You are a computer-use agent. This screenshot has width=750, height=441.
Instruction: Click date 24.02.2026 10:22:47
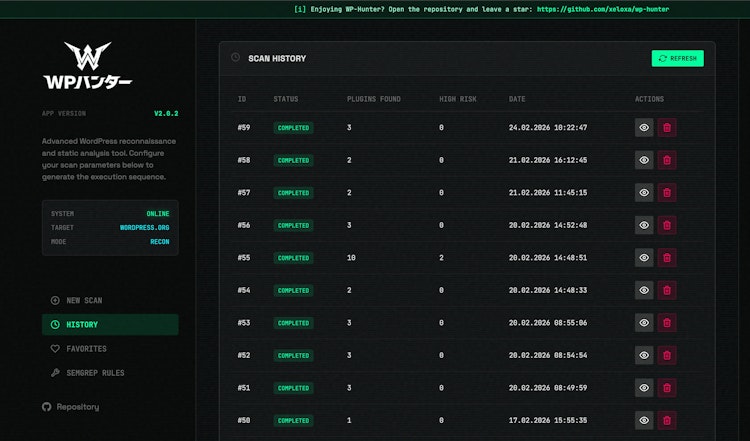coord(548,128)
